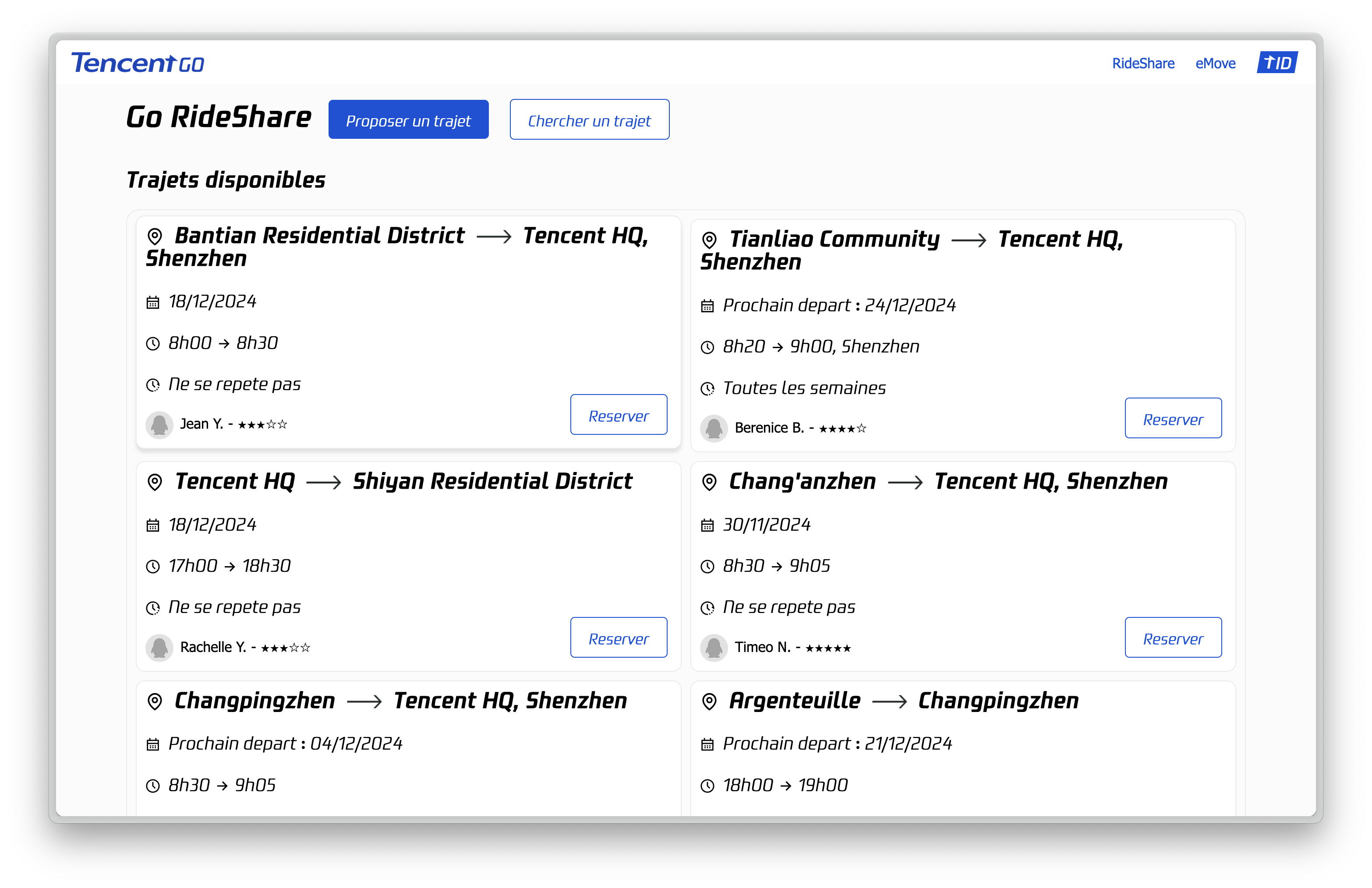Screen dimensions: 1372x888
Task: Open the eMove navigation link
Action: (x=1215, y=63)
